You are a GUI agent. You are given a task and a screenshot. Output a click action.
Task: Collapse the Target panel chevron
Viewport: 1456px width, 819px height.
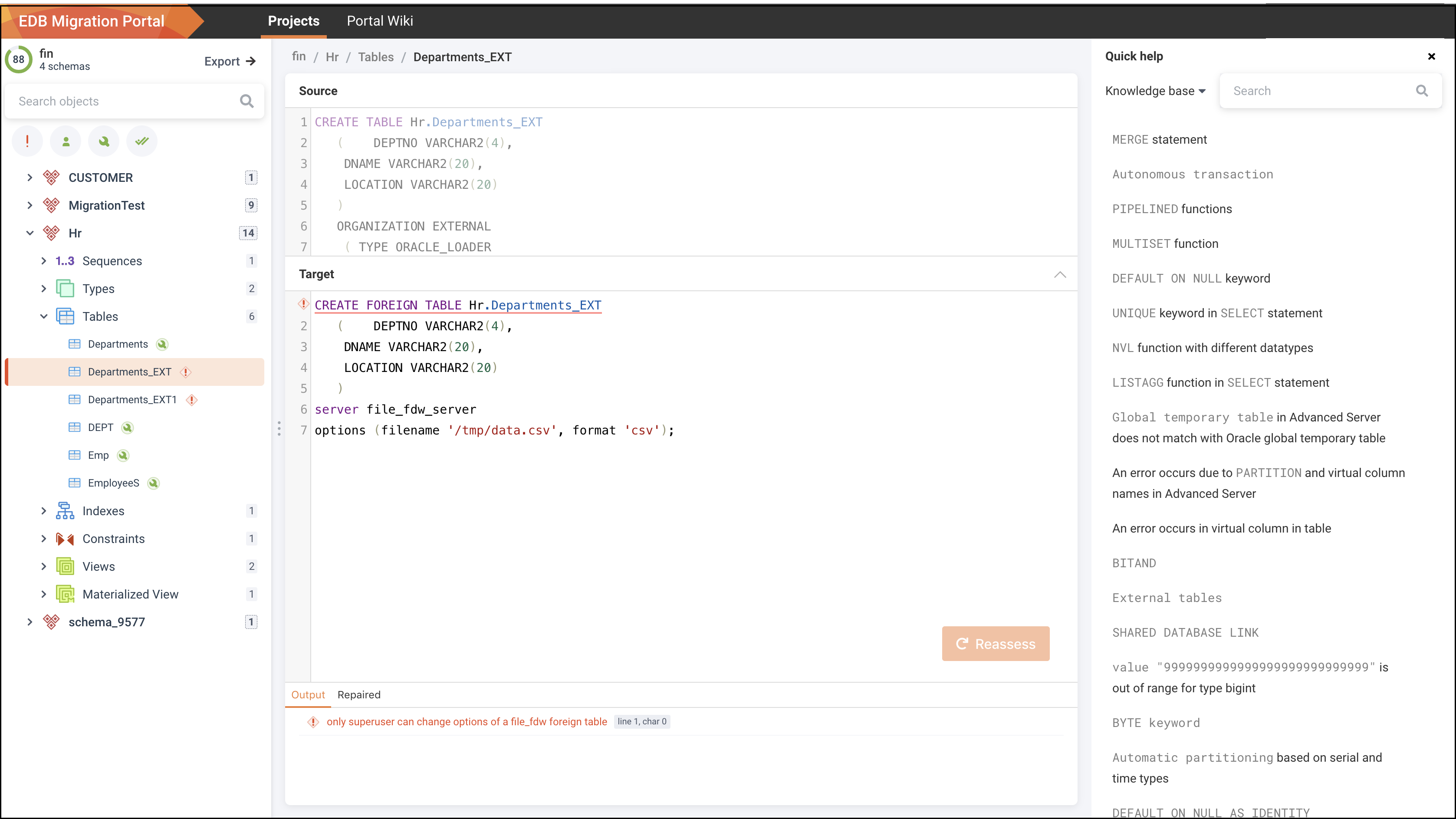coord(1060,275)
